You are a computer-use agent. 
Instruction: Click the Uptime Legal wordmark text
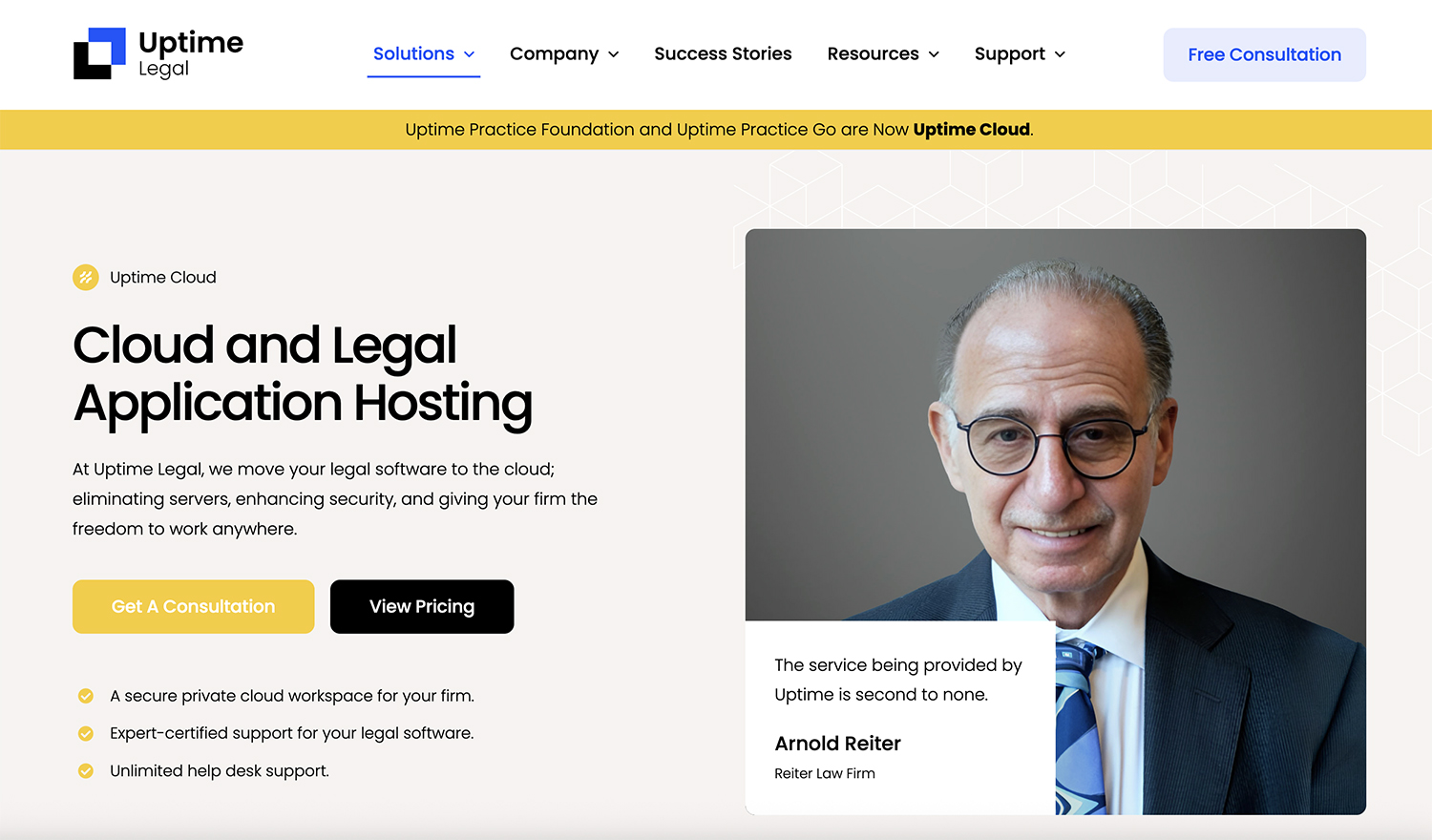point(191,53)
